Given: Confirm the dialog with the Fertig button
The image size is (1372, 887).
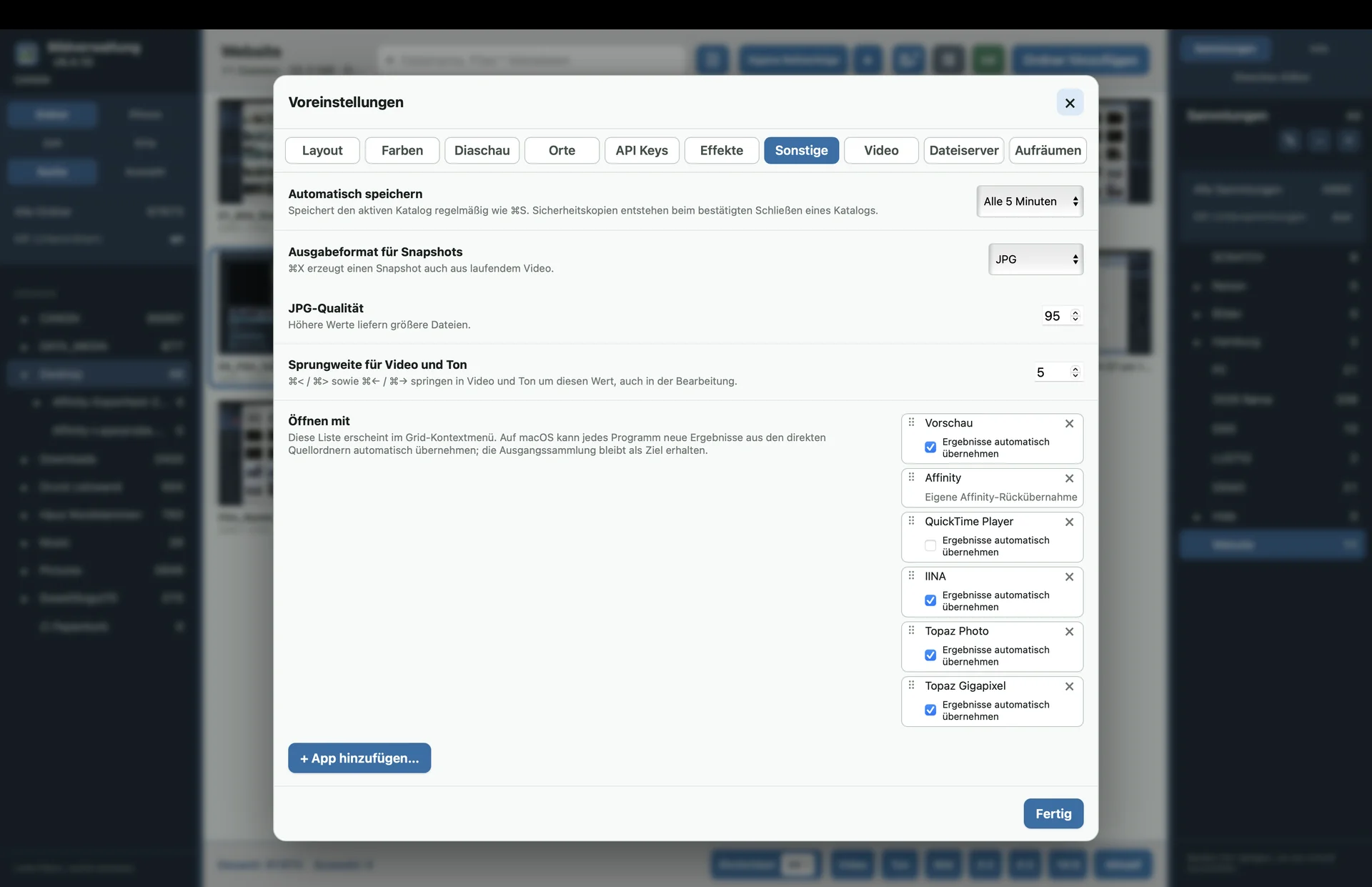Looking at the screenshot, I should pyautogui.click(x=1053, y=813).
